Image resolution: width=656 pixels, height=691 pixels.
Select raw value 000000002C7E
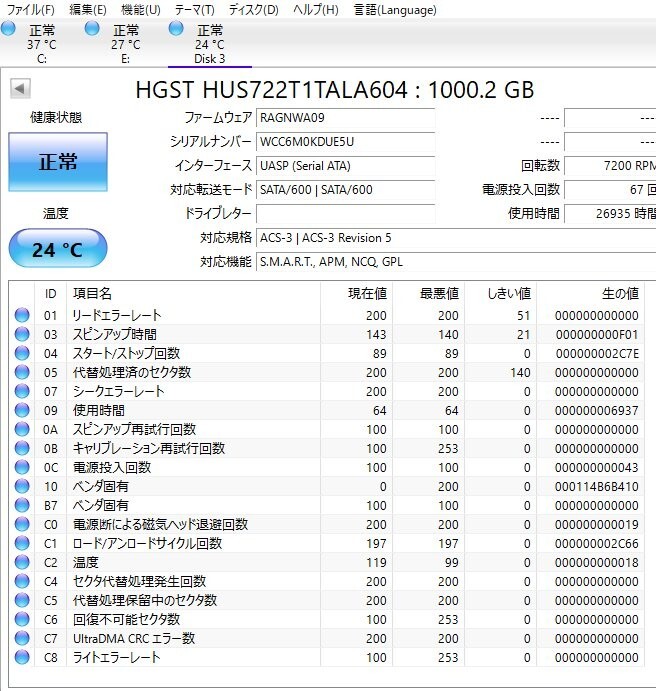597,353
